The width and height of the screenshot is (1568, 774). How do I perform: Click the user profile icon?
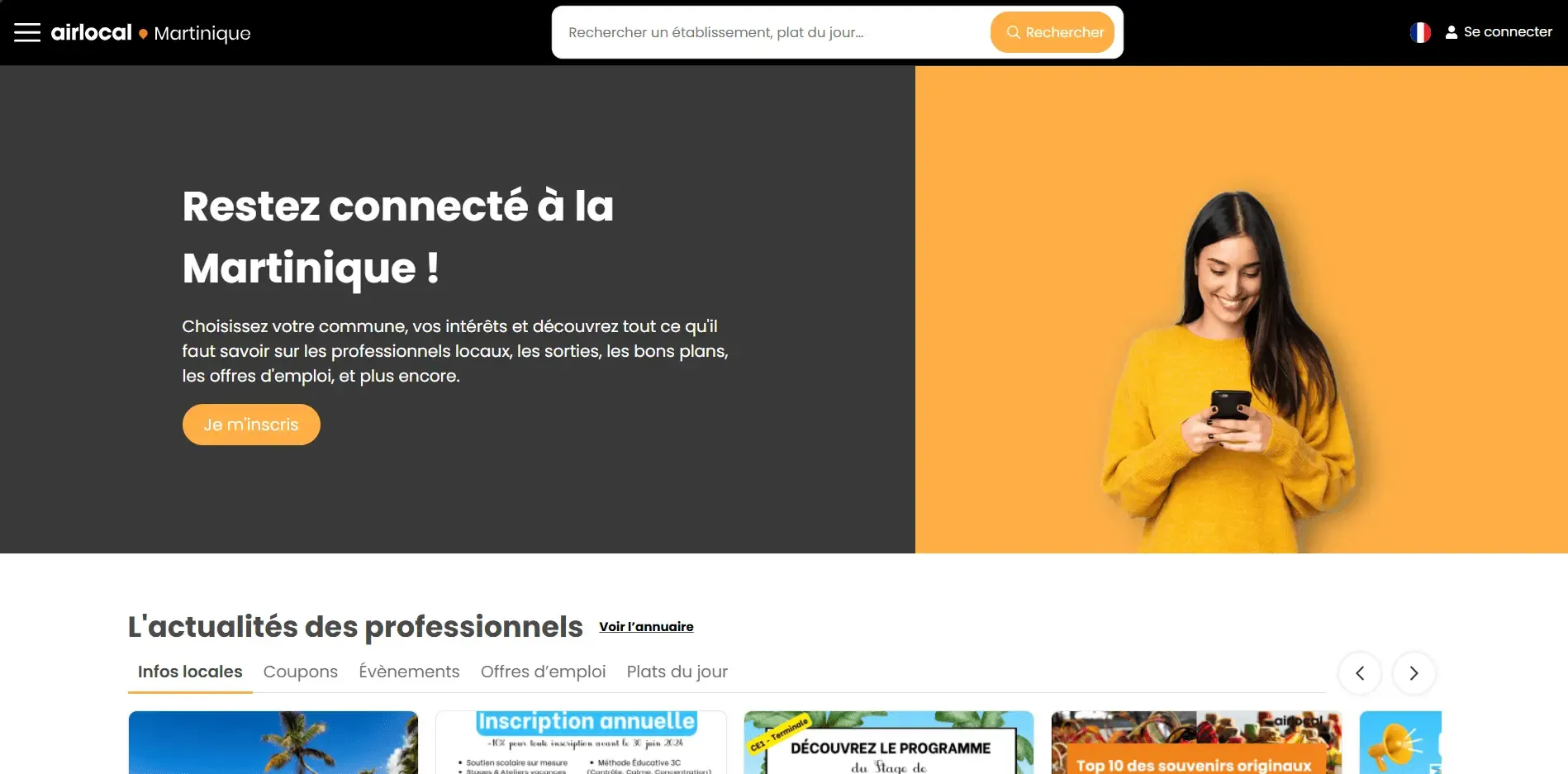(x=1452, y=32)
